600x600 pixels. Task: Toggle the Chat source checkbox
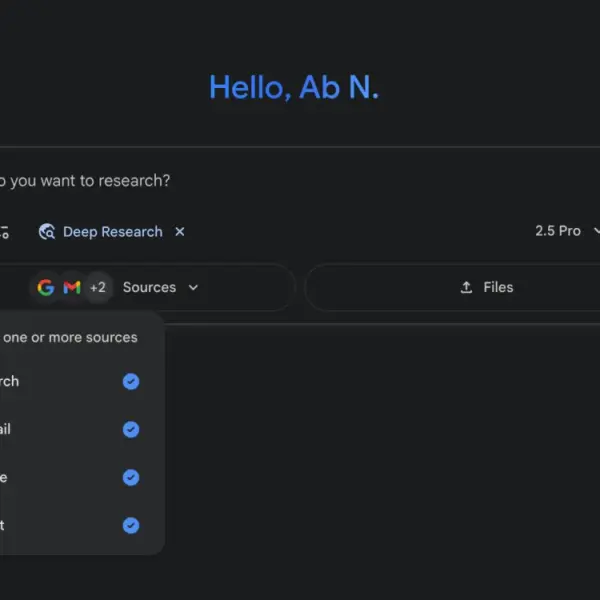[131, 526]
